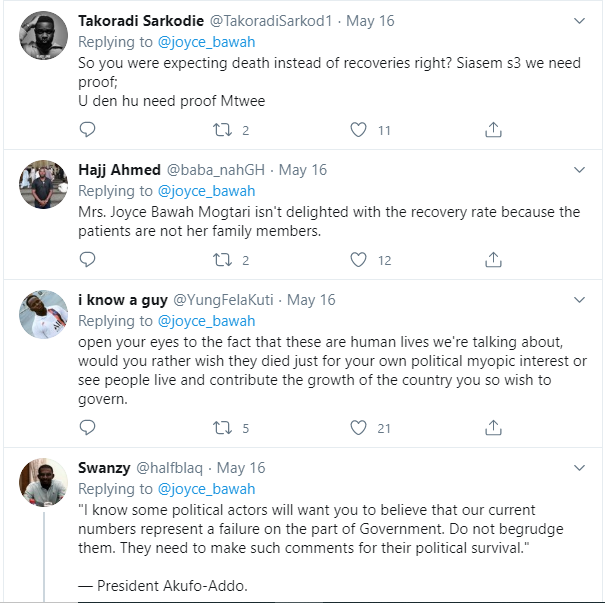Open more options on Takoradi Sarkodie's tweet
Viewport: 605px width, 603px height.
[x=579, y=21]
